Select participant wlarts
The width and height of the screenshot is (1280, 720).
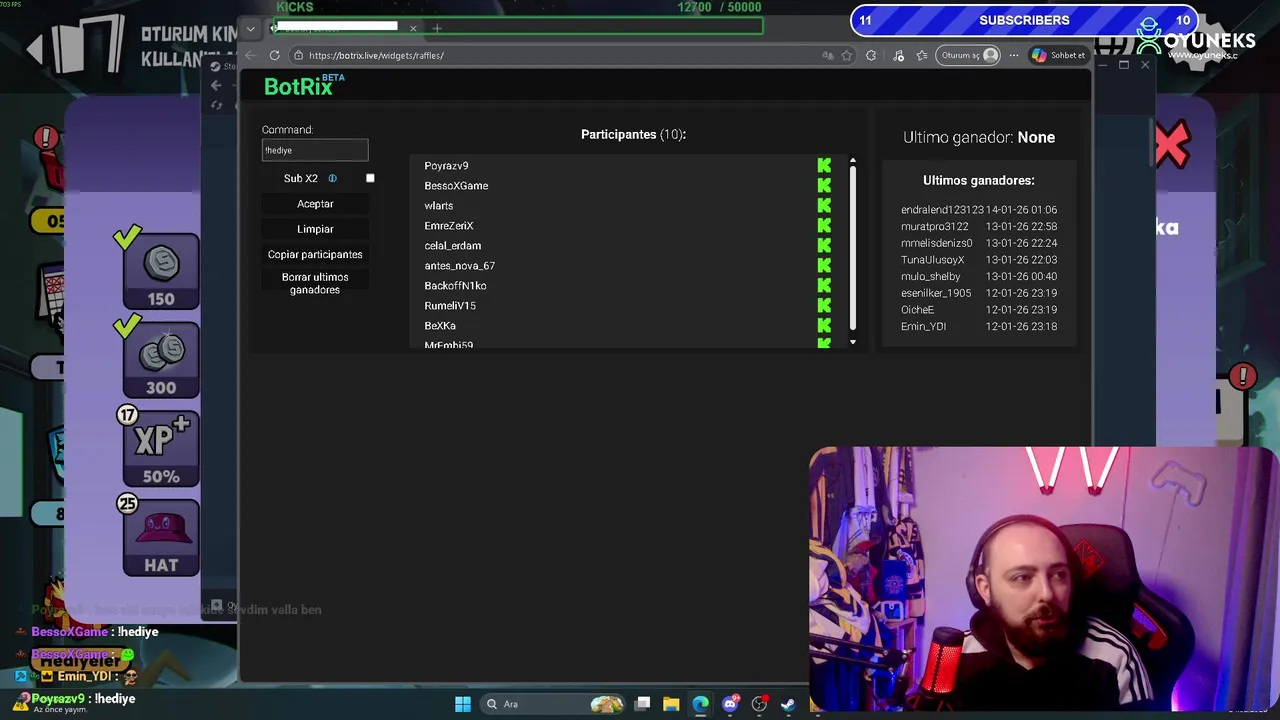point(439,206)
